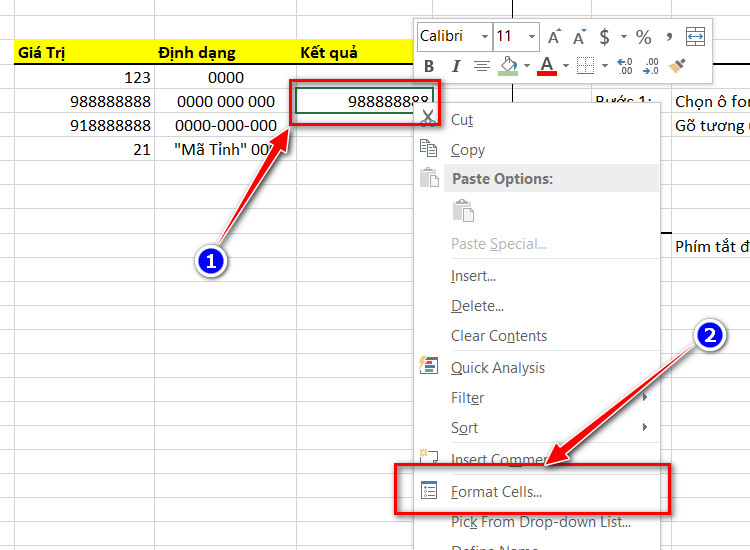Select cell starting with Phím tắt

pyautogui.click(x=711, y=246)
